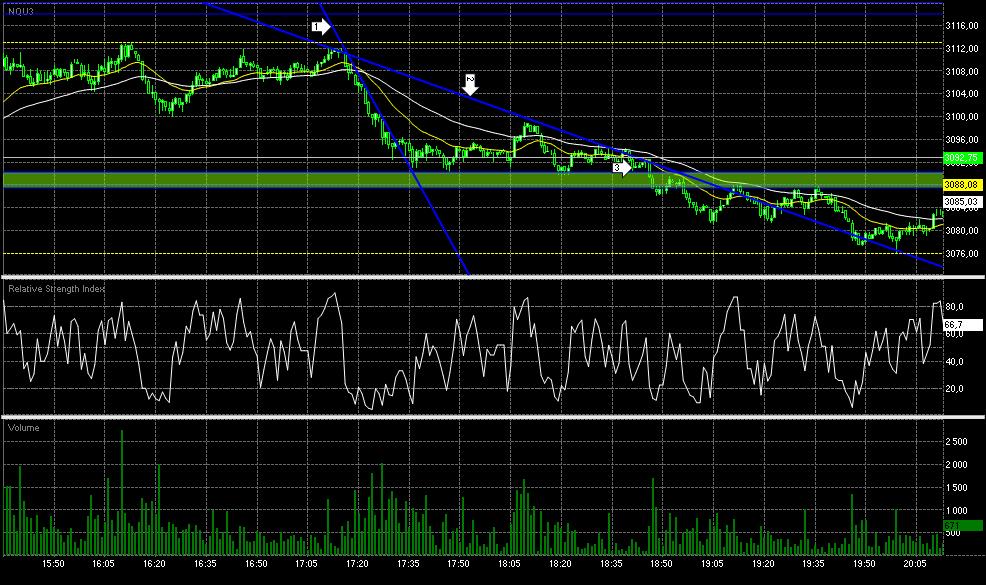Click the 3116,00 price axis label

point(962,26)
